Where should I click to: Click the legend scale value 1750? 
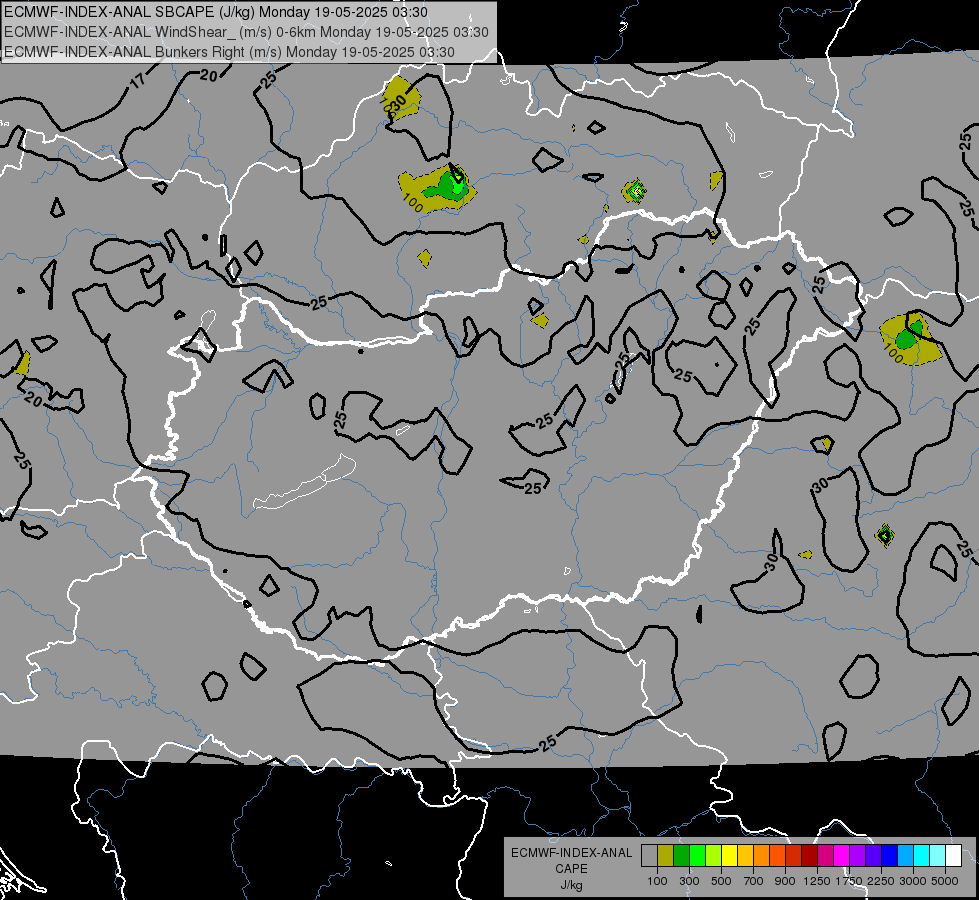(x=849, y=881)
